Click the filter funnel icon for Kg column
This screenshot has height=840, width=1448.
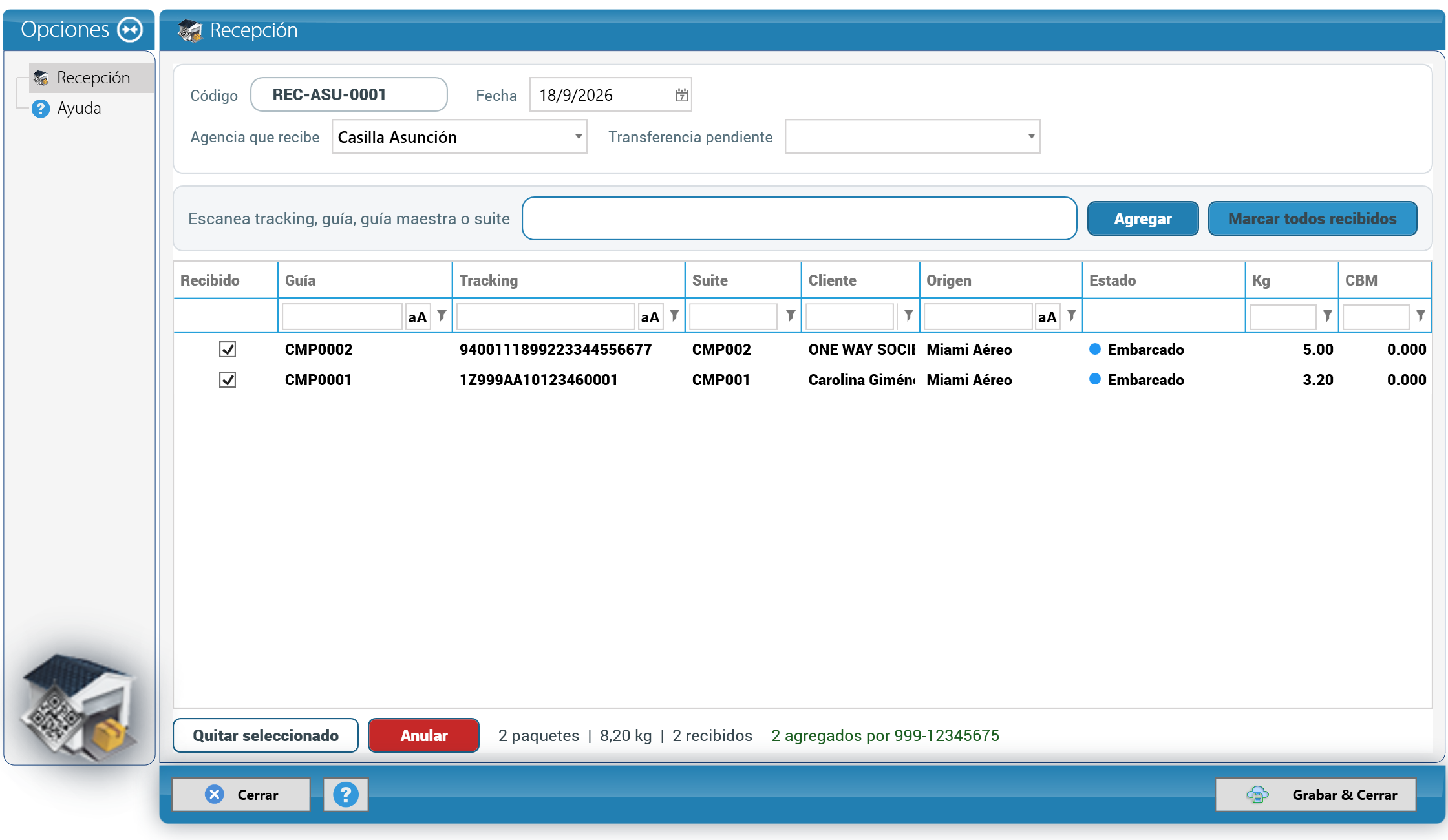(x=1327, y=315)
